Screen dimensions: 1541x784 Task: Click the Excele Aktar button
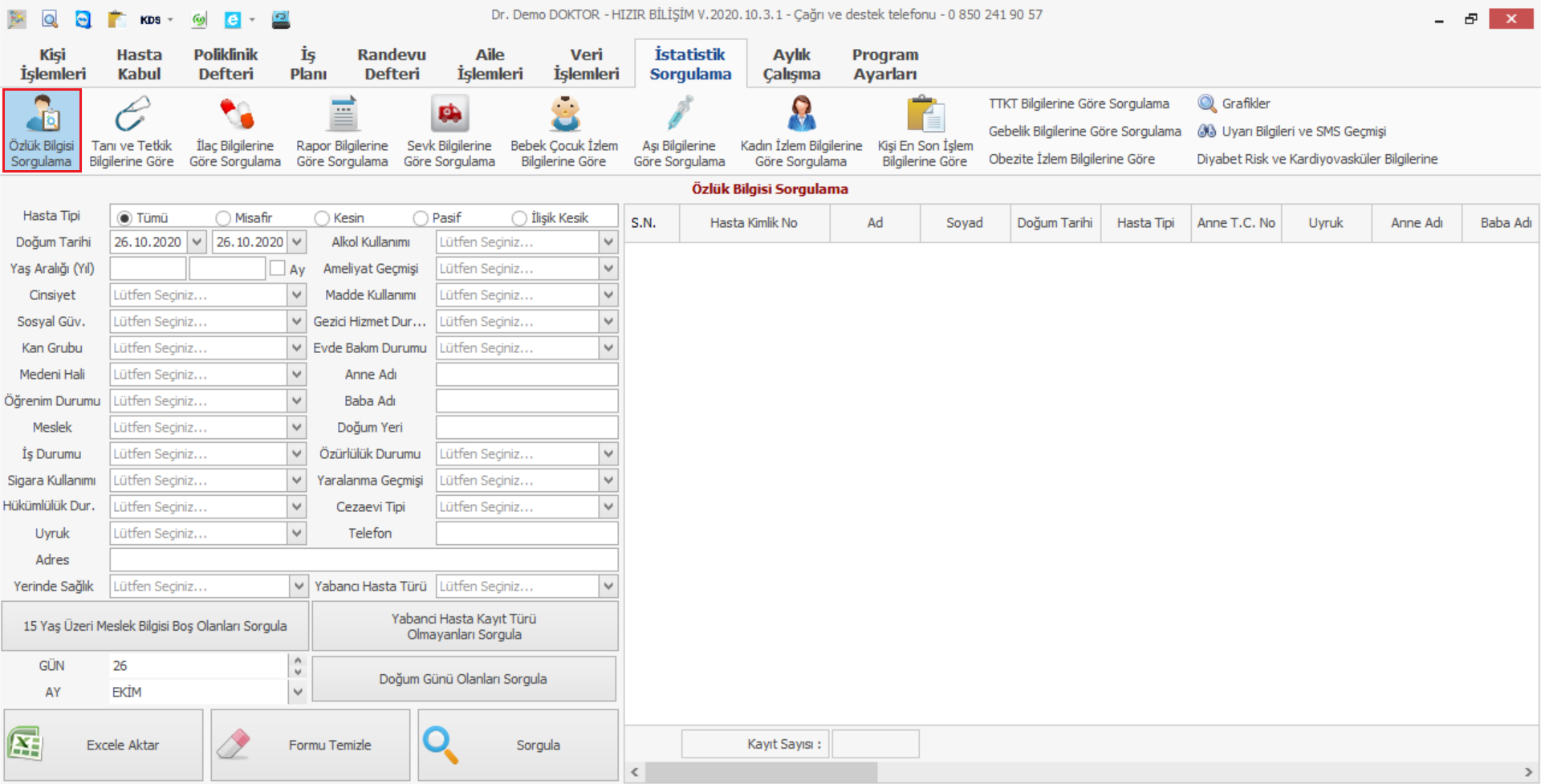(104, 745)
